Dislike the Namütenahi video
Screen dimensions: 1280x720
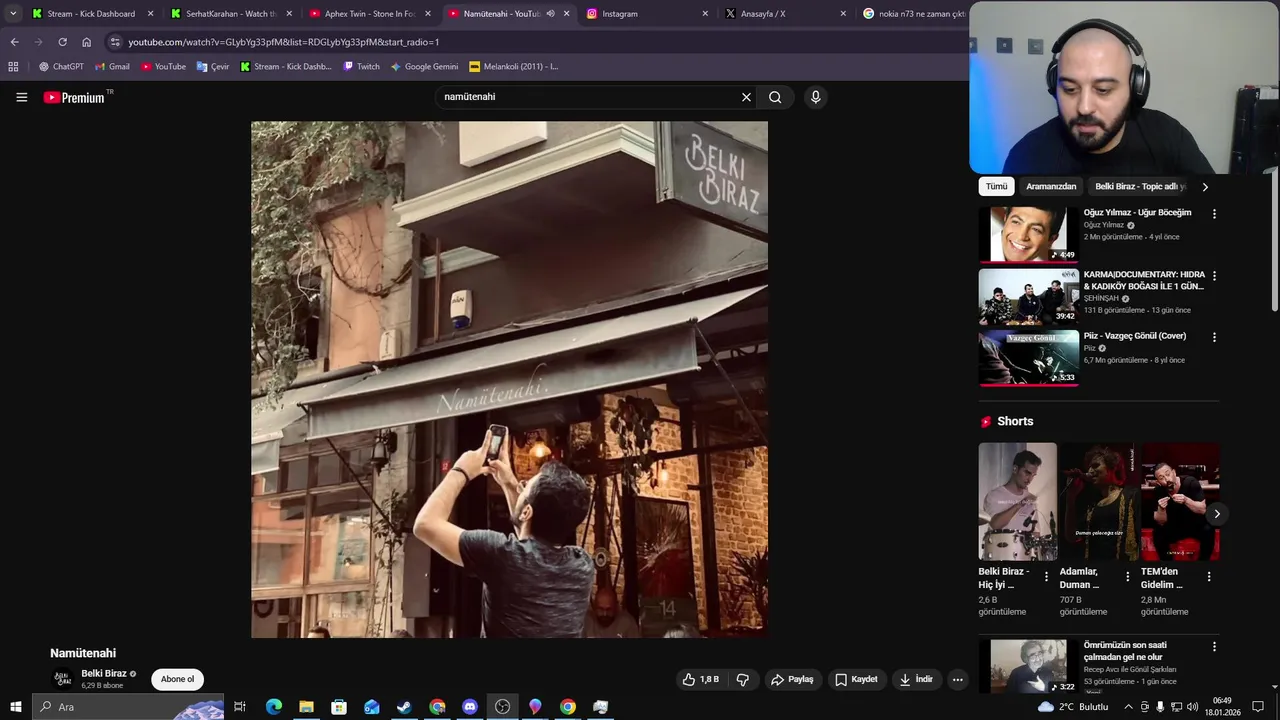tap(743, 679)
